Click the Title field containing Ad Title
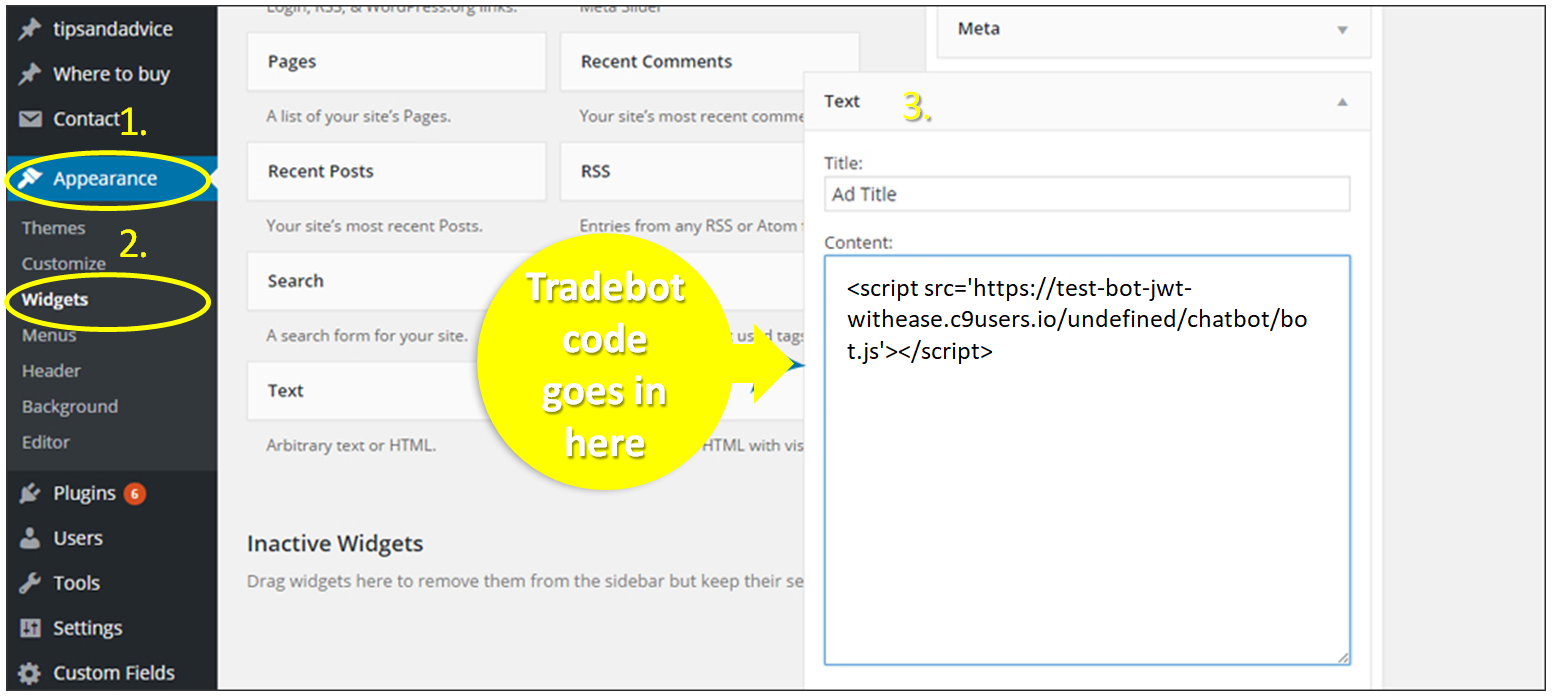 pos(1087,194)
